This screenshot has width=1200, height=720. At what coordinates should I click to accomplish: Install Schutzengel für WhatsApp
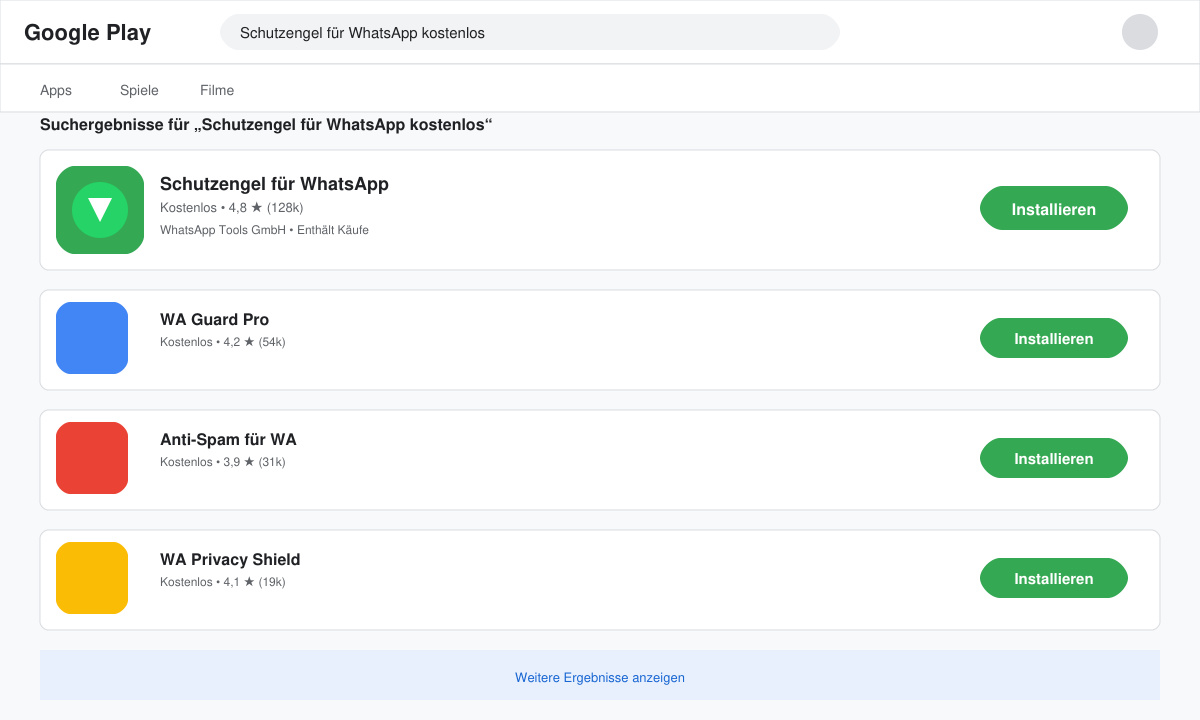tap(1054, 208)
